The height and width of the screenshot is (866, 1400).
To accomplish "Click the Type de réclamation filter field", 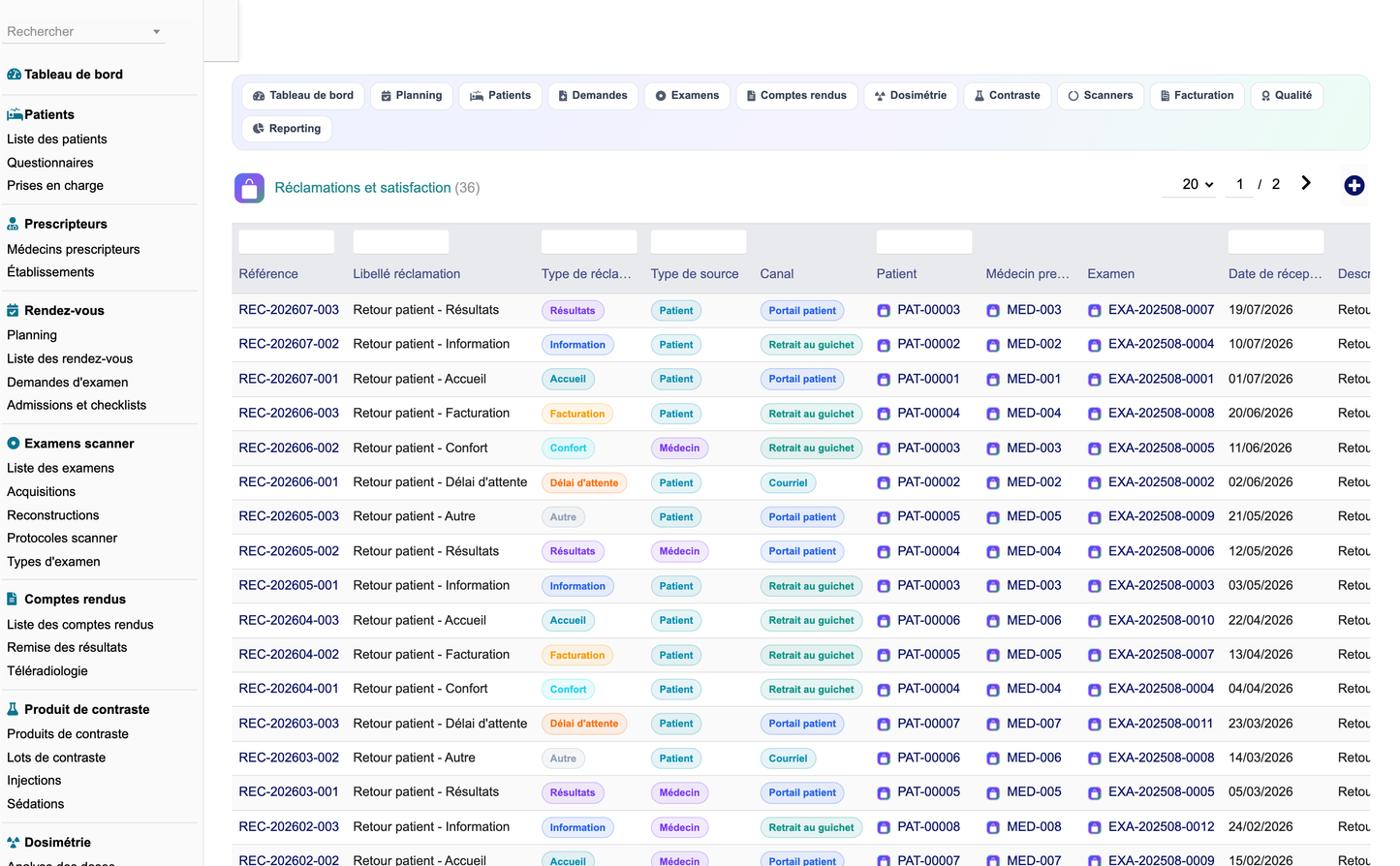I will point(589,242).
